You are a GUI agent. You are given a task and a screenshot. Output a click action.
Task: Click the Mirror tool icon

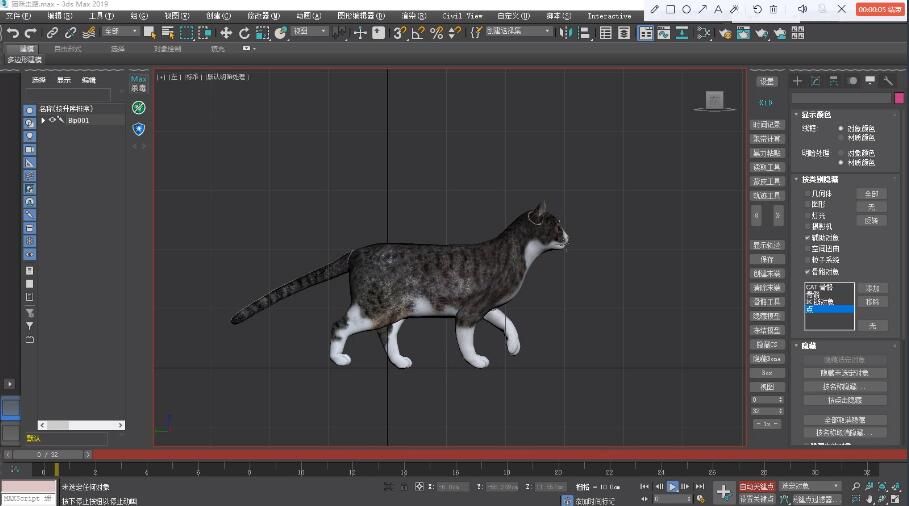pyautogui.click(x=566, y=33)
